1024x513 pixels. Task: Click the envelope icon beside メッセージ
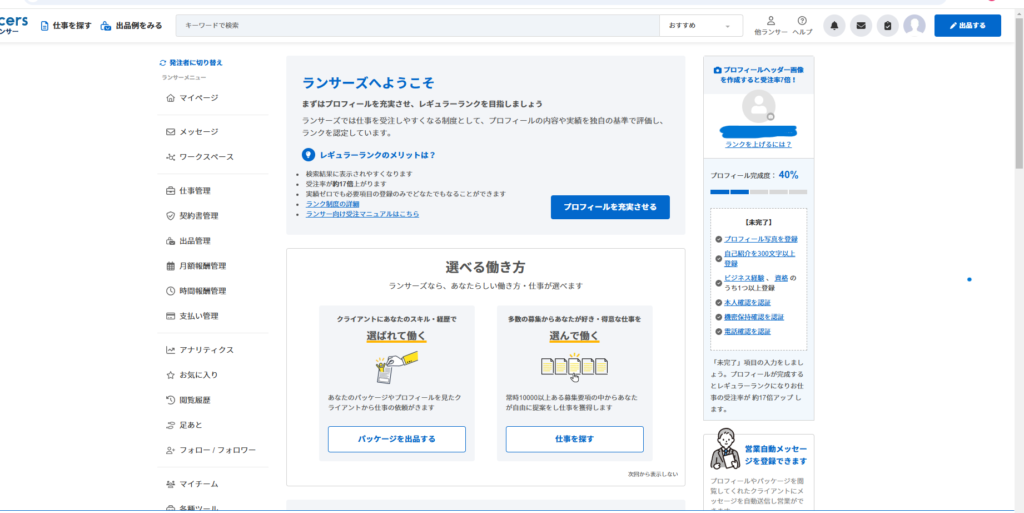pos(170,132)
